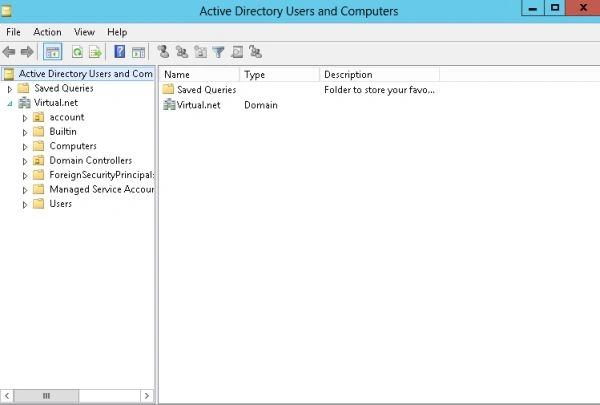Click the 'Folder to store your favo...' description
This screenshot has width=600, height=405.
tap(379, 90)
